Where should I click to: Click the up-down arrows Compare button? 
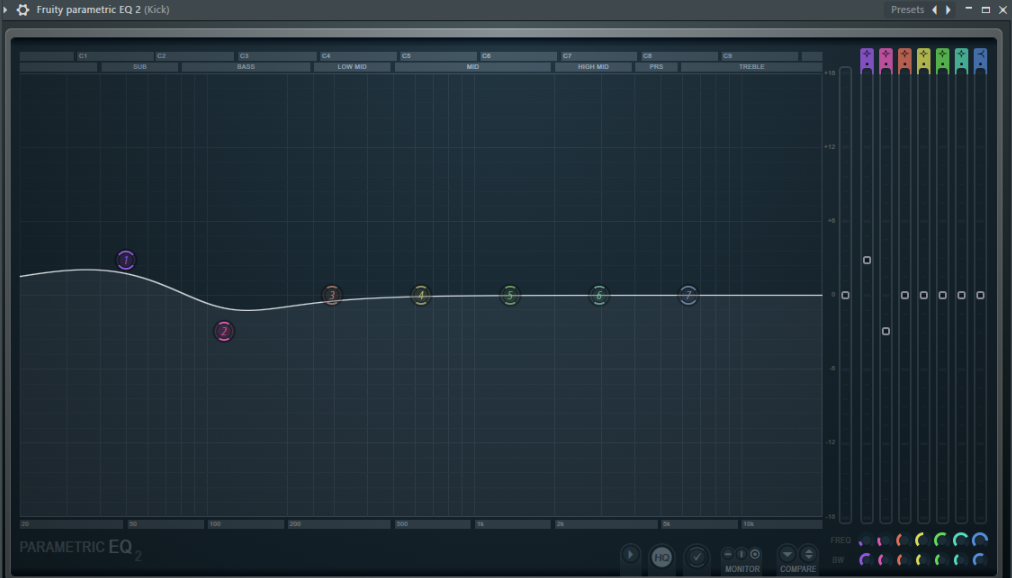pos(809,554)
